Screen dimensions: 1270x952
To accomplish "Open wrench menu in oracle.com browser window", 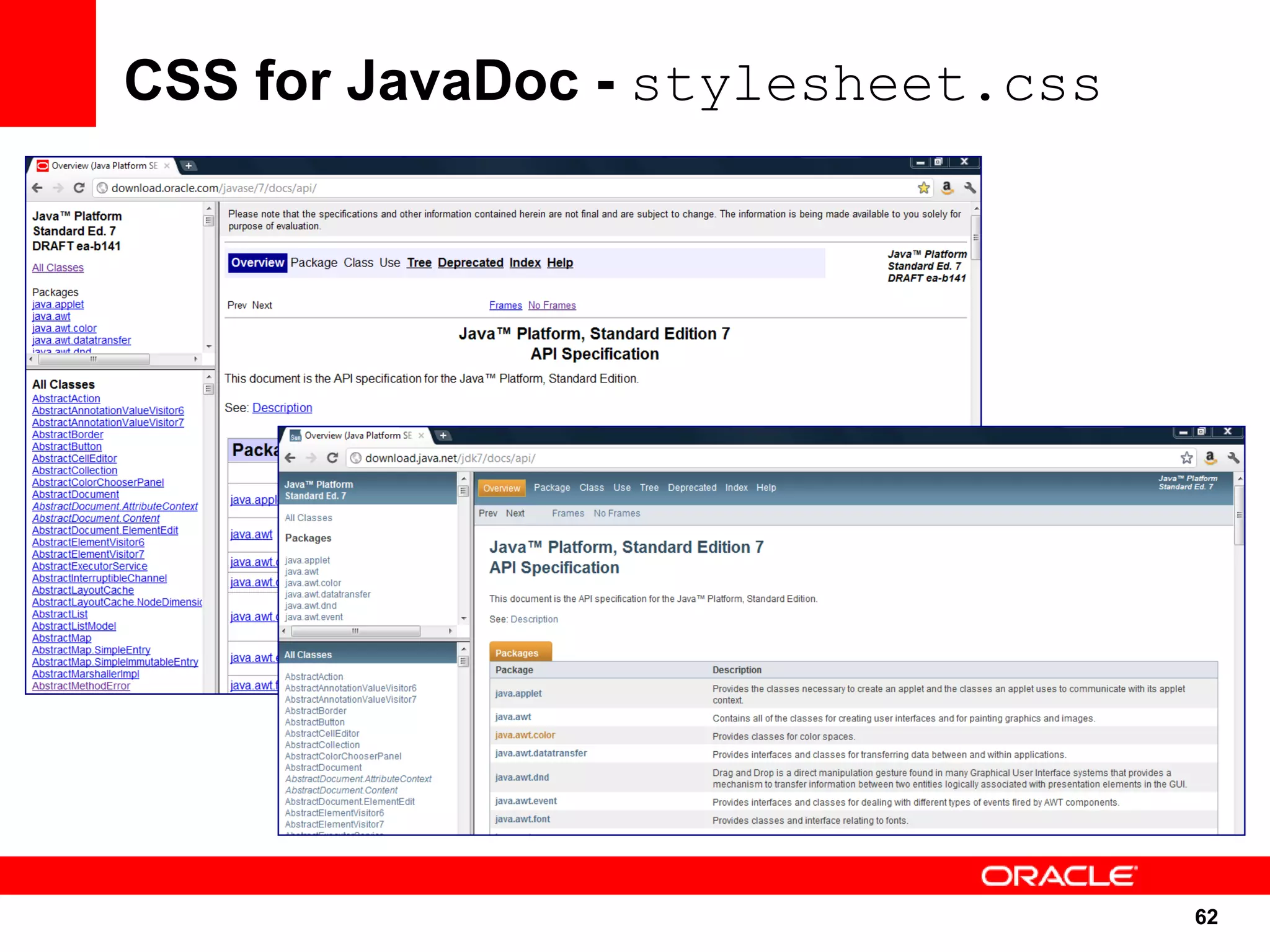I will tap(970, 187).
